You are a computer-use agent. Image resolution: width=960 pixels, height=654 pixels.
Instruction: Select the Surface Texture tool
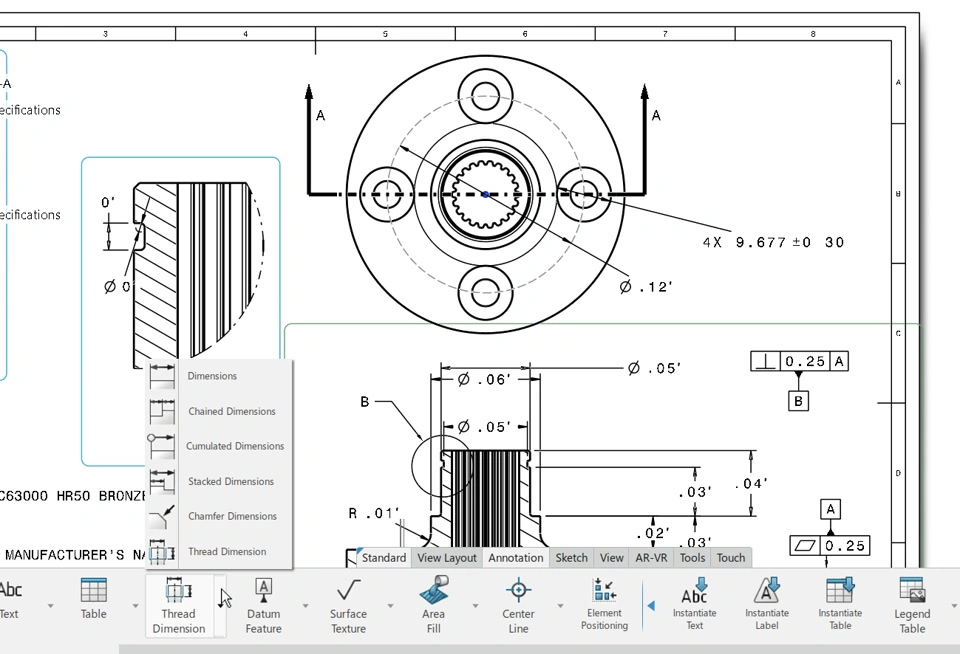click(348, 606)
